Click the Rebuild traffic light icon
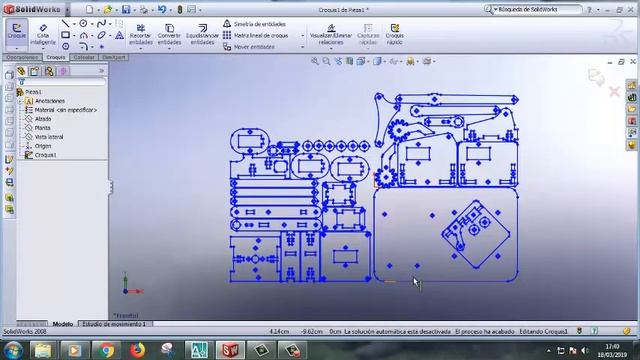This screenshot has height=360, width=640. (x=180, y=9)
